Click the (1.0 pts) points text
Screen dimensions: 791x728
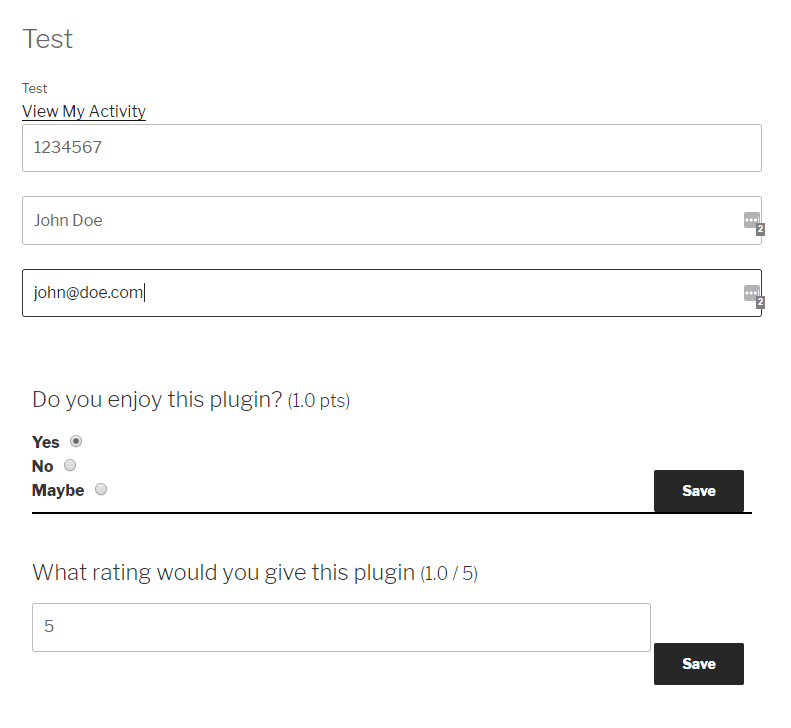[x=319, y=401]
